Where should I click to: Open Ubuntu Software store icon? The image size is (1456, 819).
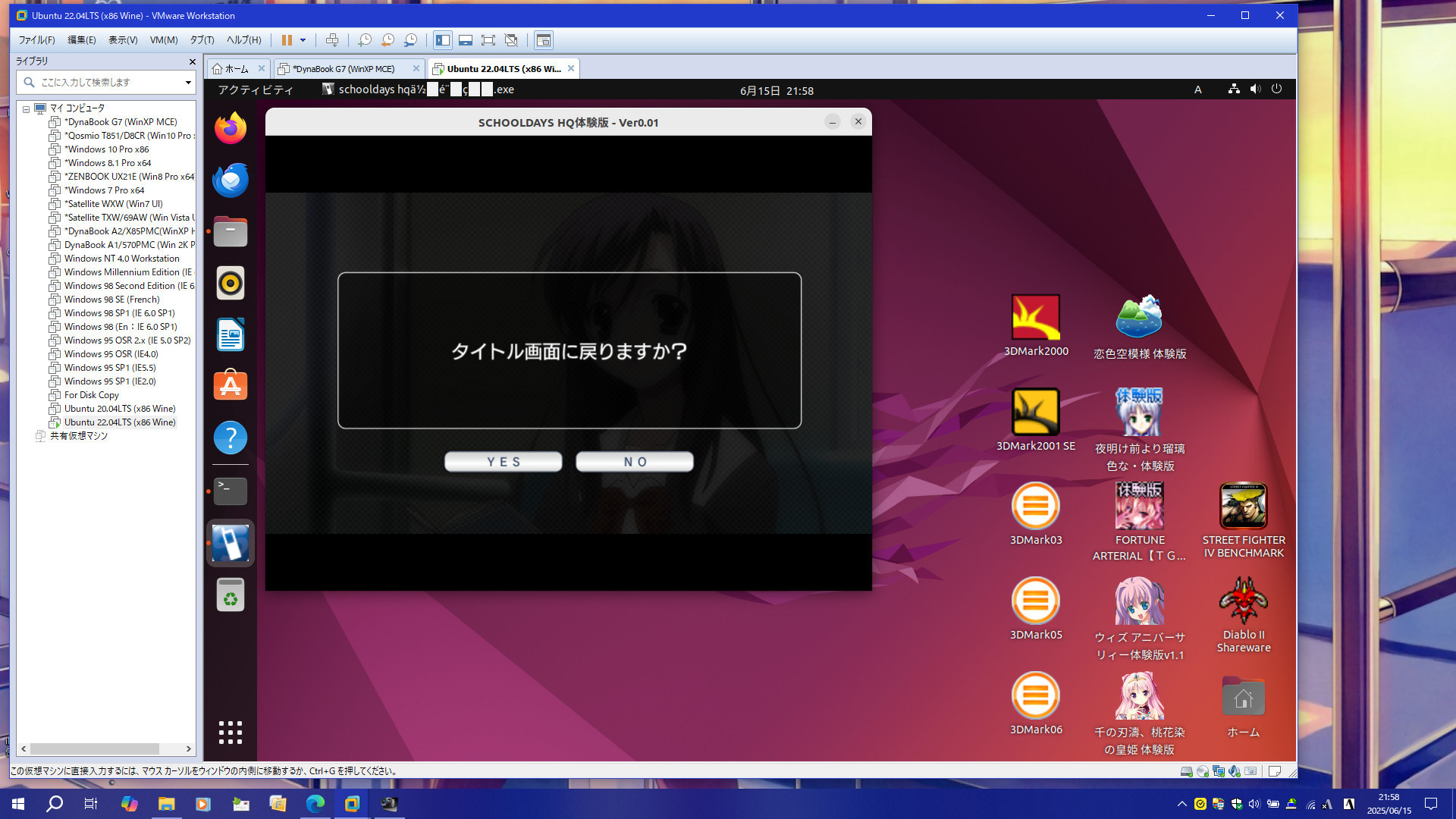click(231, 386)
